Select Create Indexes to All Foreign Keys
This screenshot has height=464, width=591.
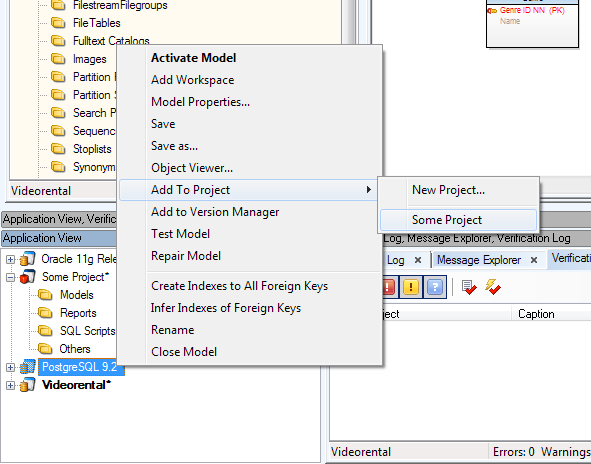coord(250,286)
